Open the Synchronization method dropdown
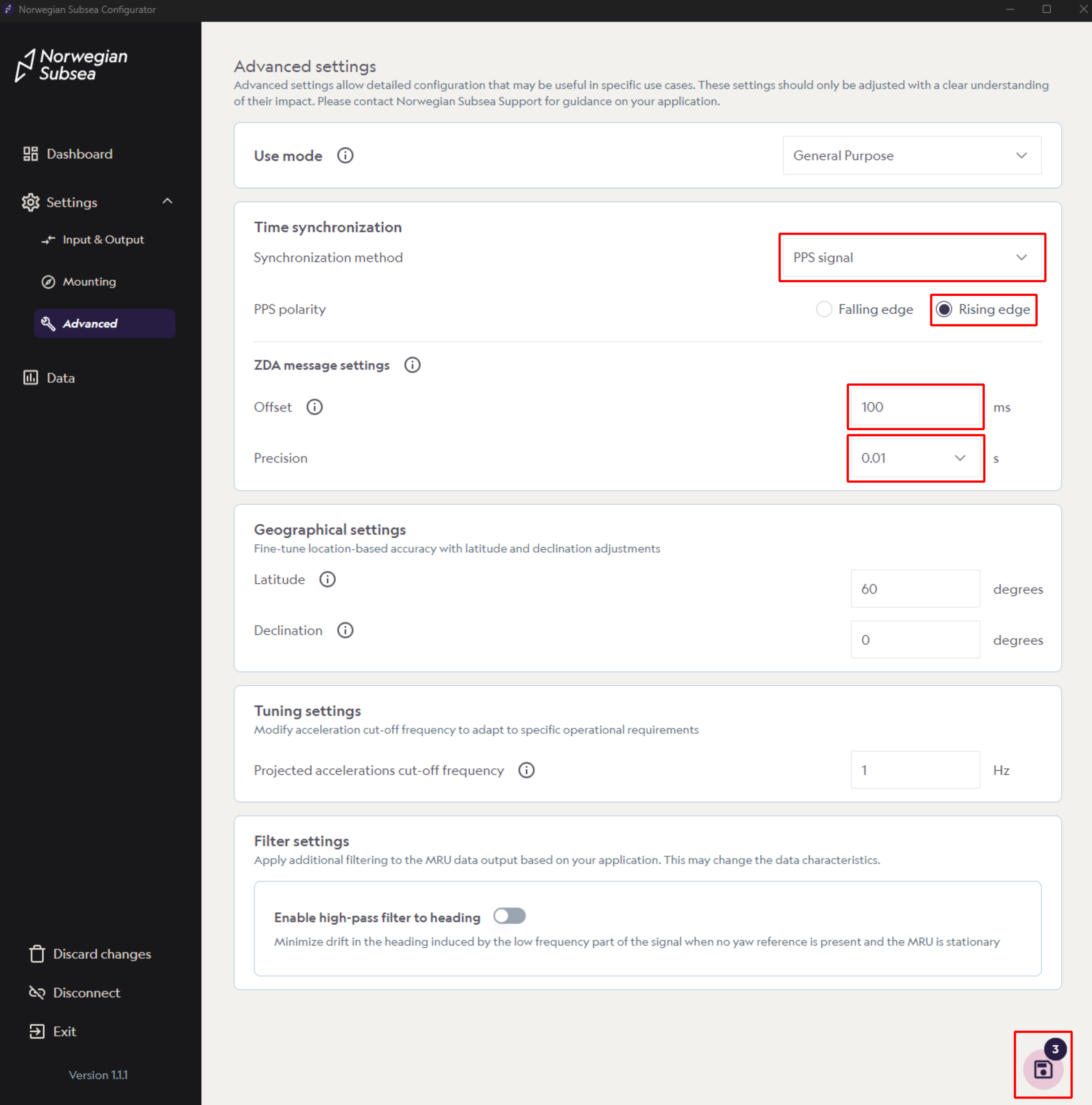1092x1105 pixels. 911,258
